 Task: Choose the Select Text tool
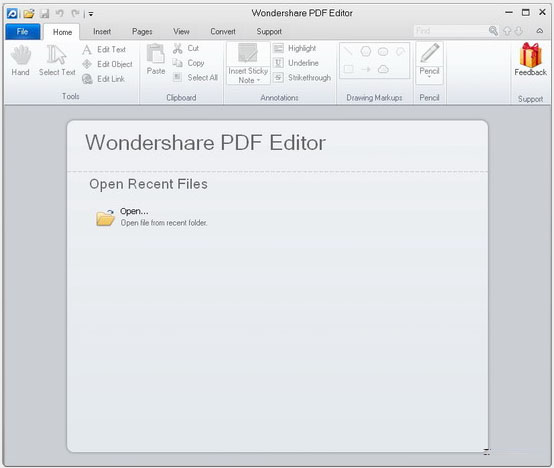(x=57, y=61)
